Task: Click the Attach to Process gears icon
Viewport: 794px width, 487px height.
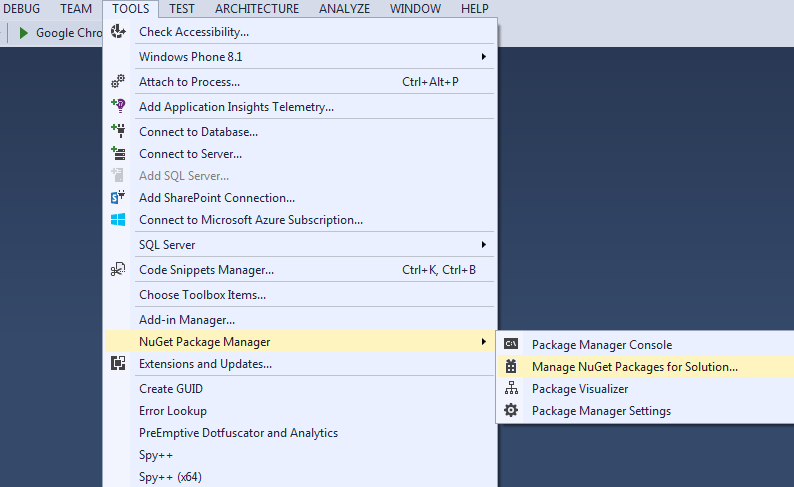Action: click(118, 82)
